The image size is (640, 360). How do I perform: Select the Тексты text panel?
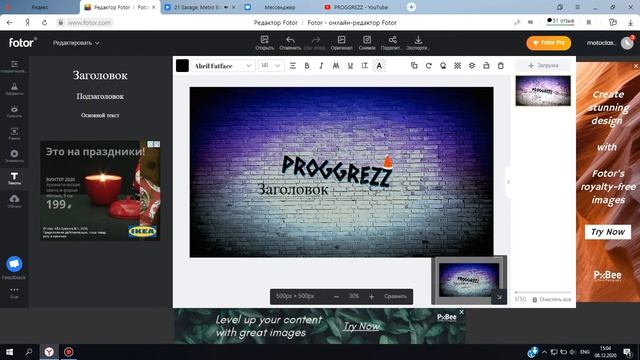click(x=14, y=179)
